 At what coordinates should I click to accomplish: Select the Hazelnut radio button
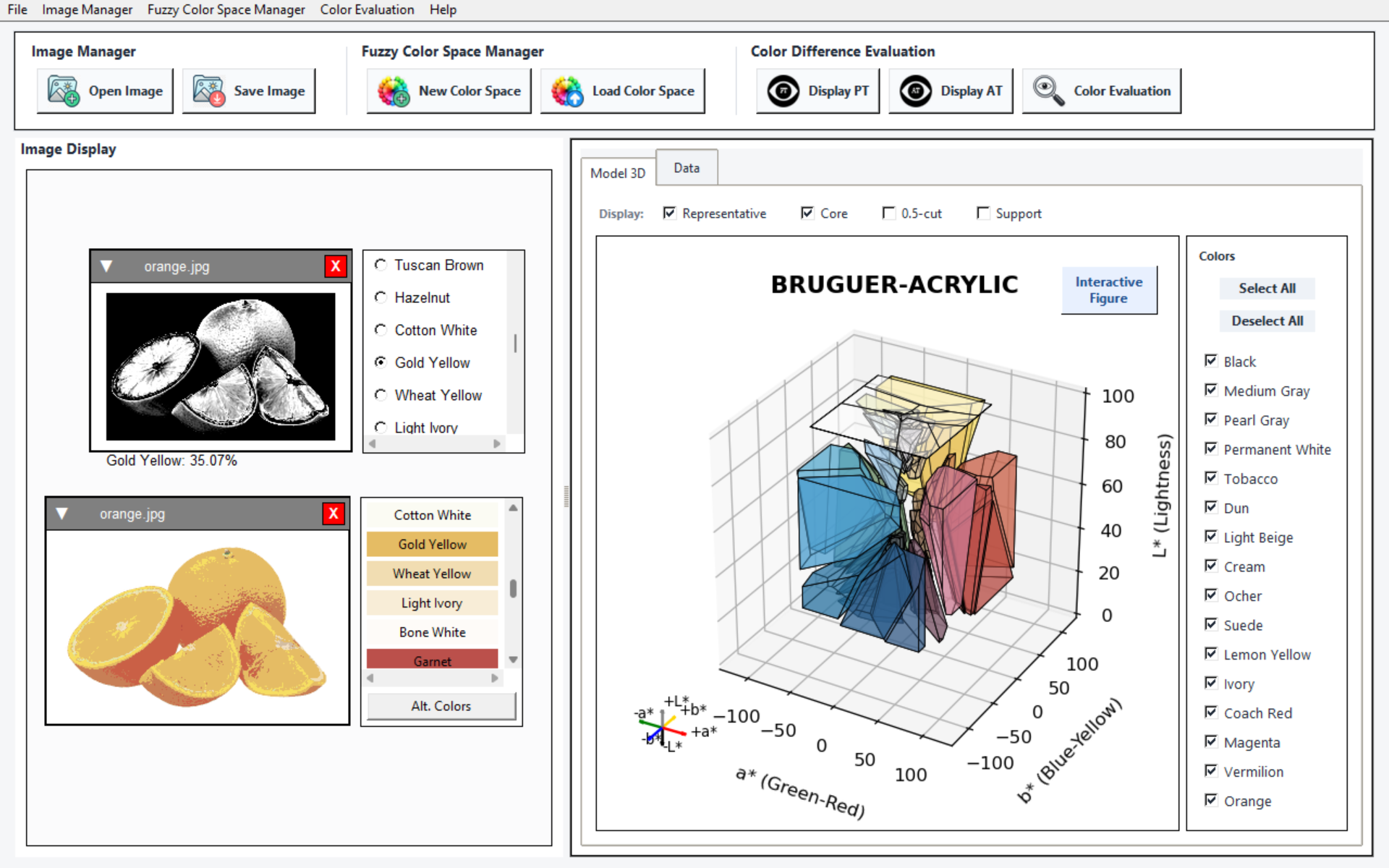click(x=381, y=297)
